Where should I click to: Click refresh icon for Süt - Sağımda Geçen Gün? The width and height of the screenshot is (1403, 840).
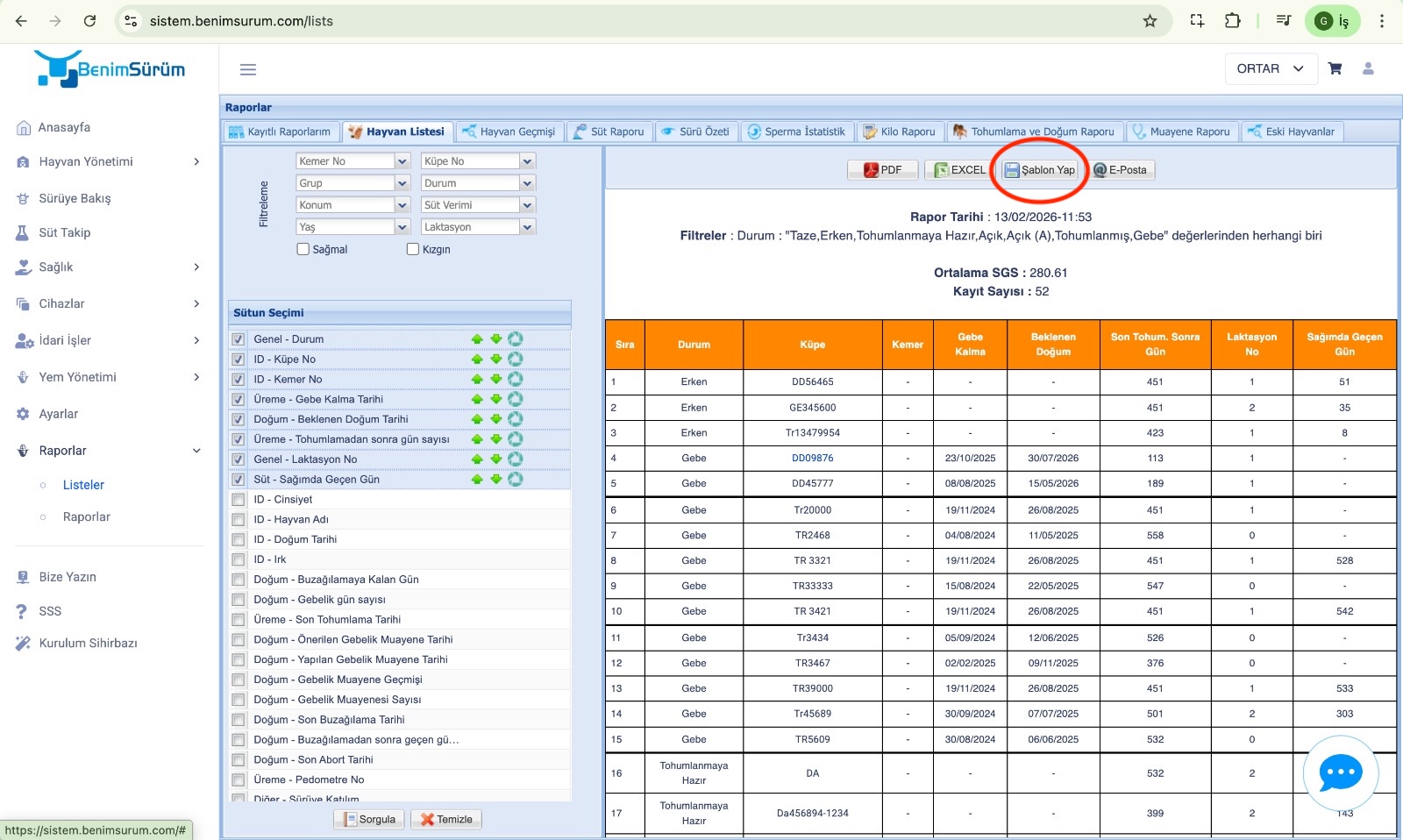516,480
